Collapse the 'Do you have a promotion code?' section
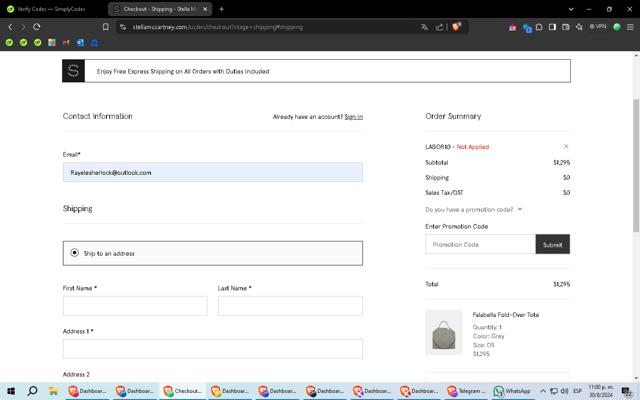640x400 pixels. coord(473,209)
